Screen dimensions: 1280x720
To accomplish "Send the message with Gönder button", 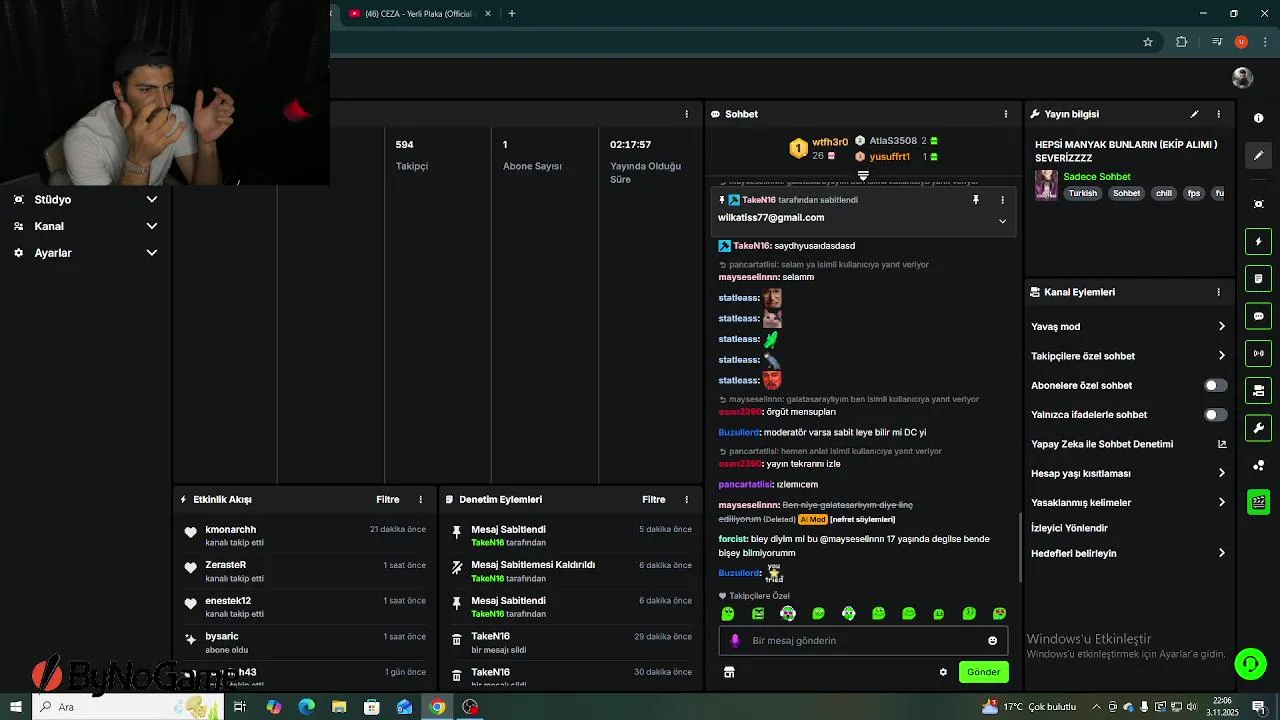I will [983, 672].
